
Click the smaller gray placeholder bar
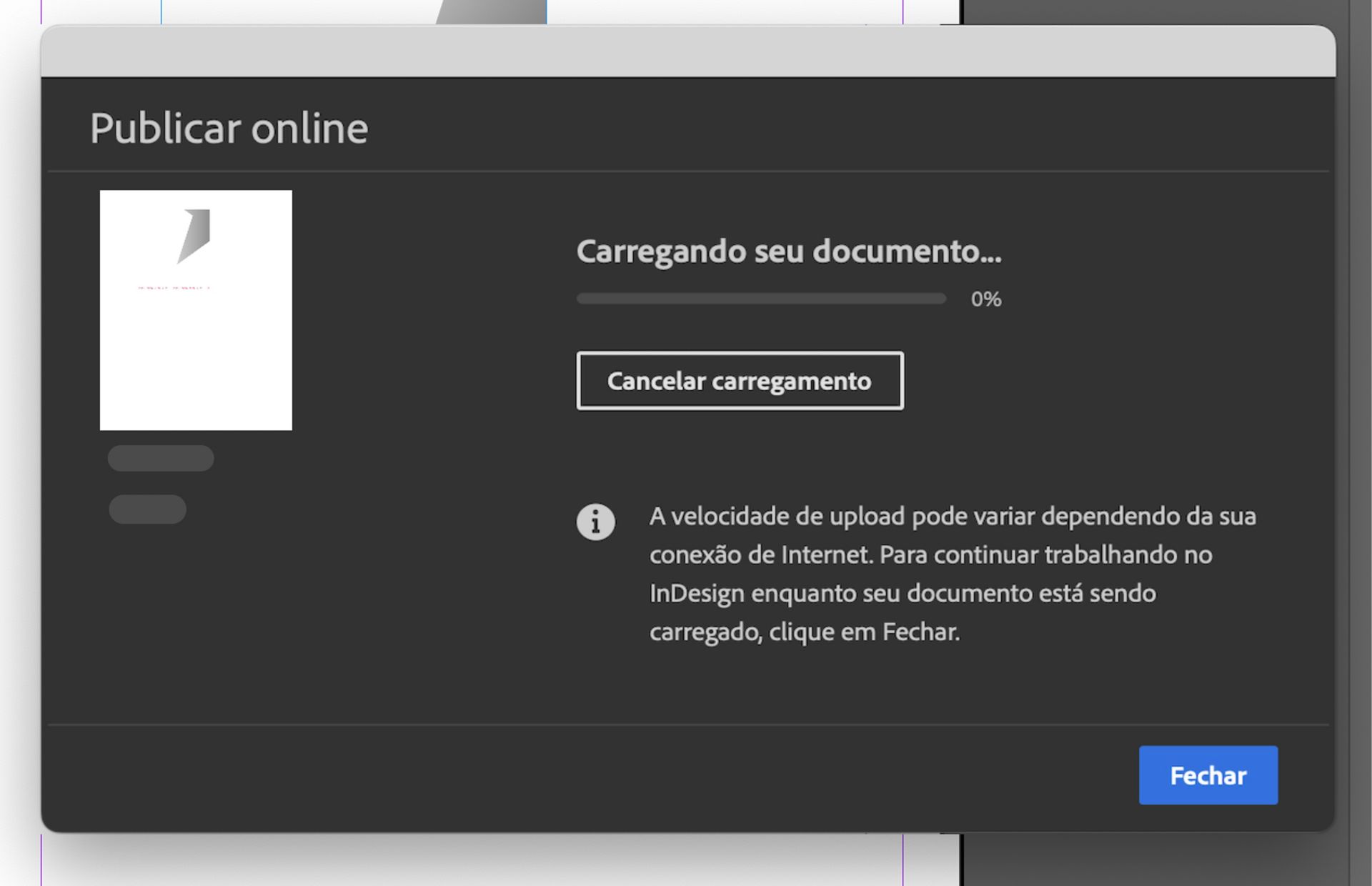click(x=147, y=509)
